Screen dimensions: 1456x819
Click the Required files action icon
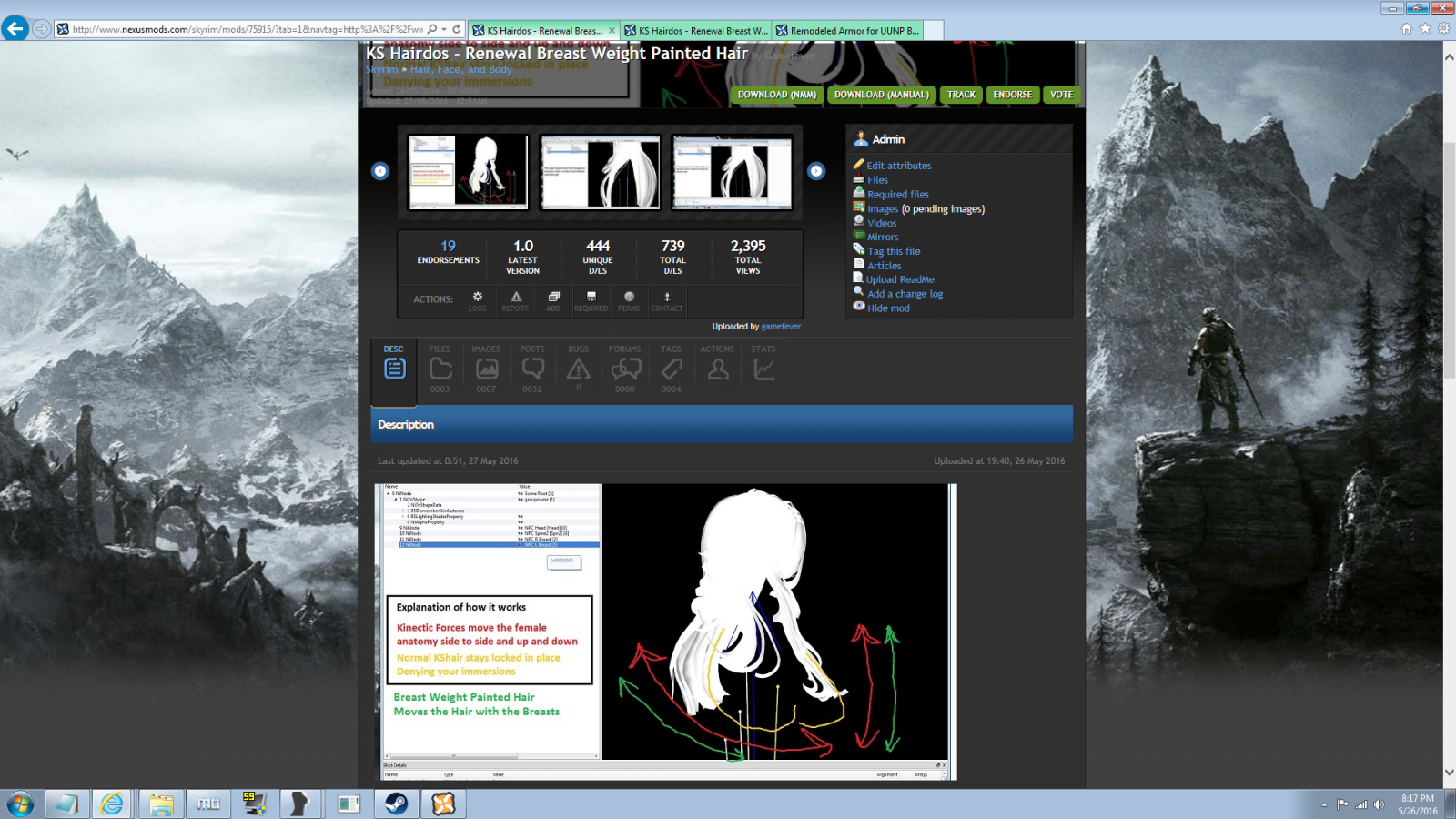click(x=591, y=301)
